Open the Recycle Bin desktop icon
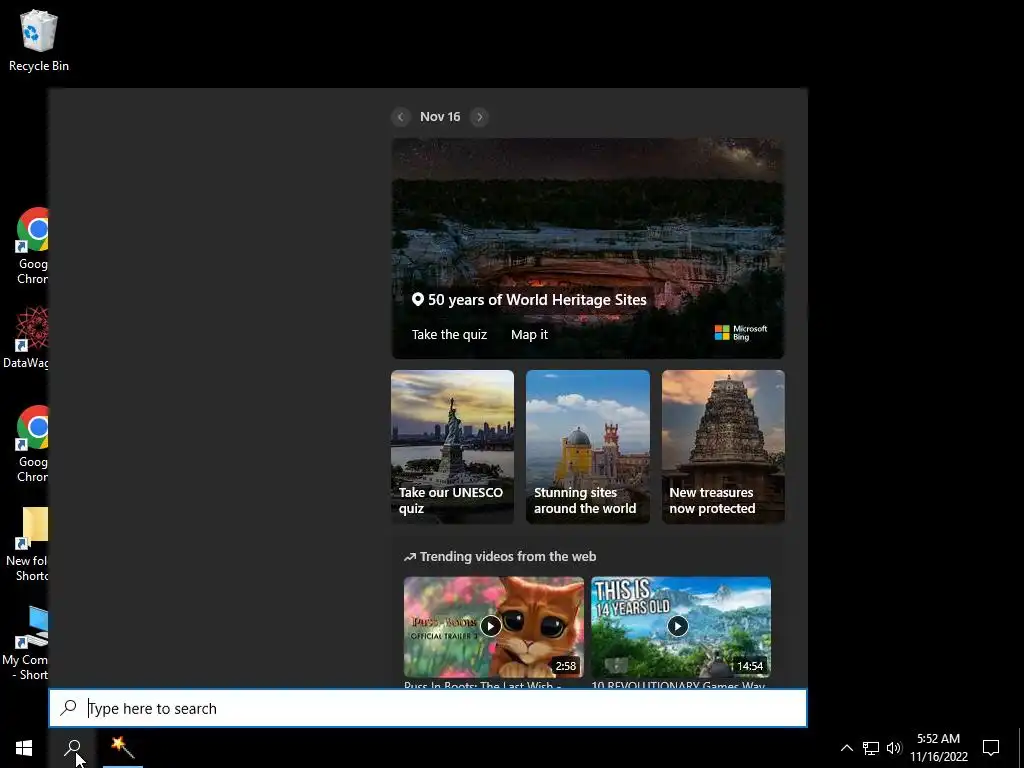The width and height of the screenshot is (1024, 768). click(x=39, y=40)
